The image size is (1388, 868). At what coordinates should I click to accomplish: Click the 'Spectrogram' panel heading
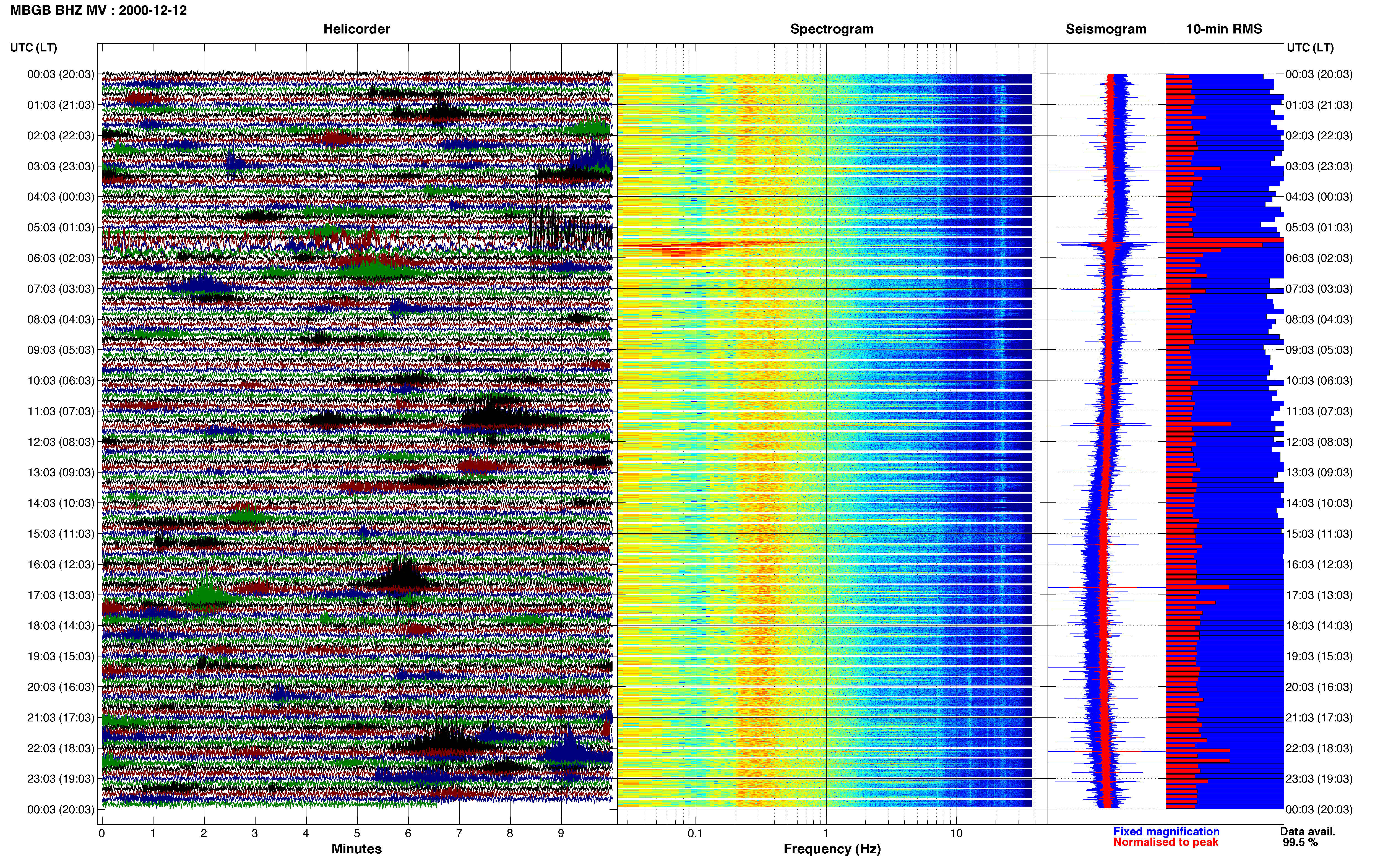[832, 29]
